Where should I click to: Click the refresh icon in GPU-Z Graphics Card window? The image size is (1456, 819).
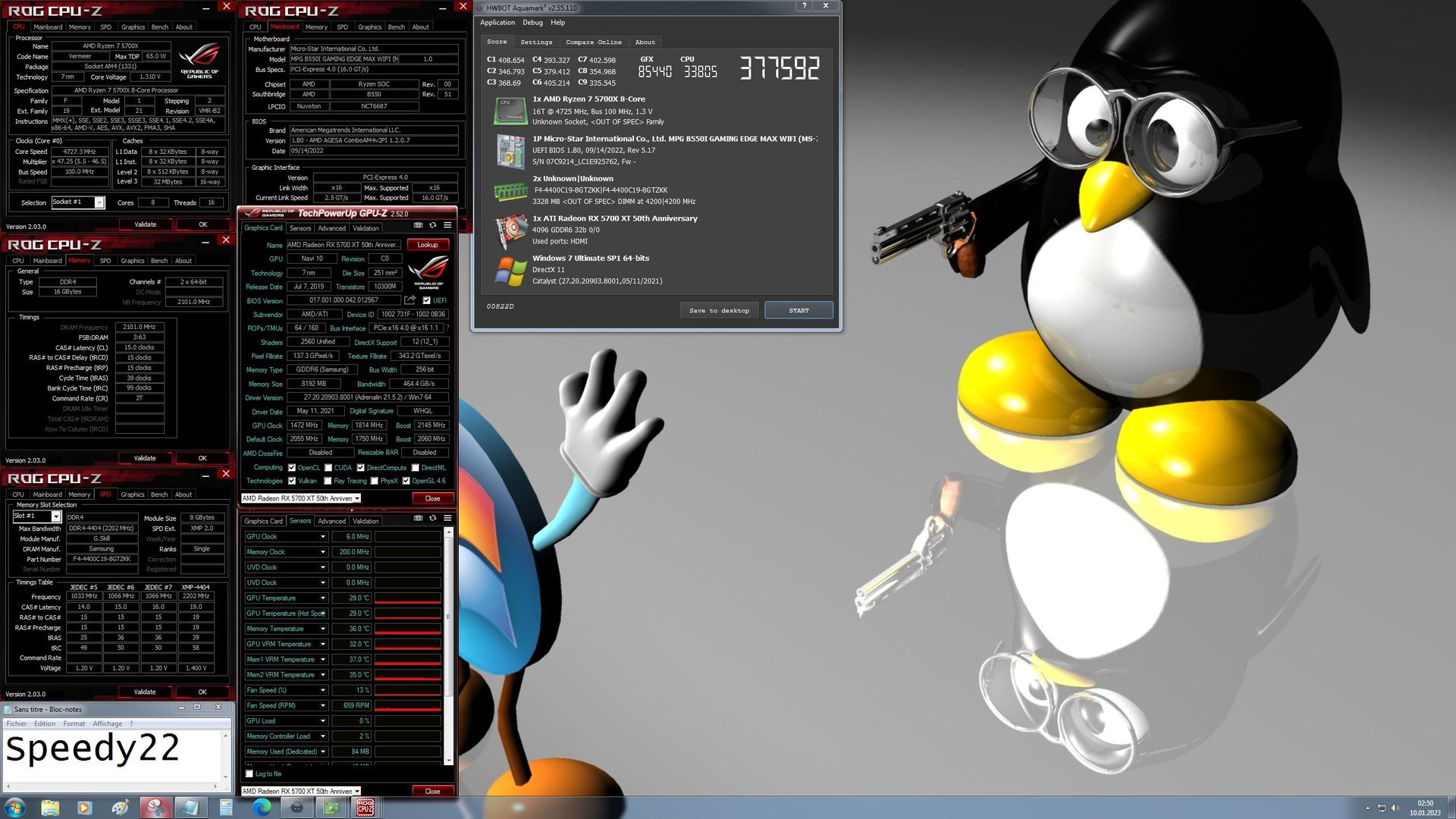(433, 225)
